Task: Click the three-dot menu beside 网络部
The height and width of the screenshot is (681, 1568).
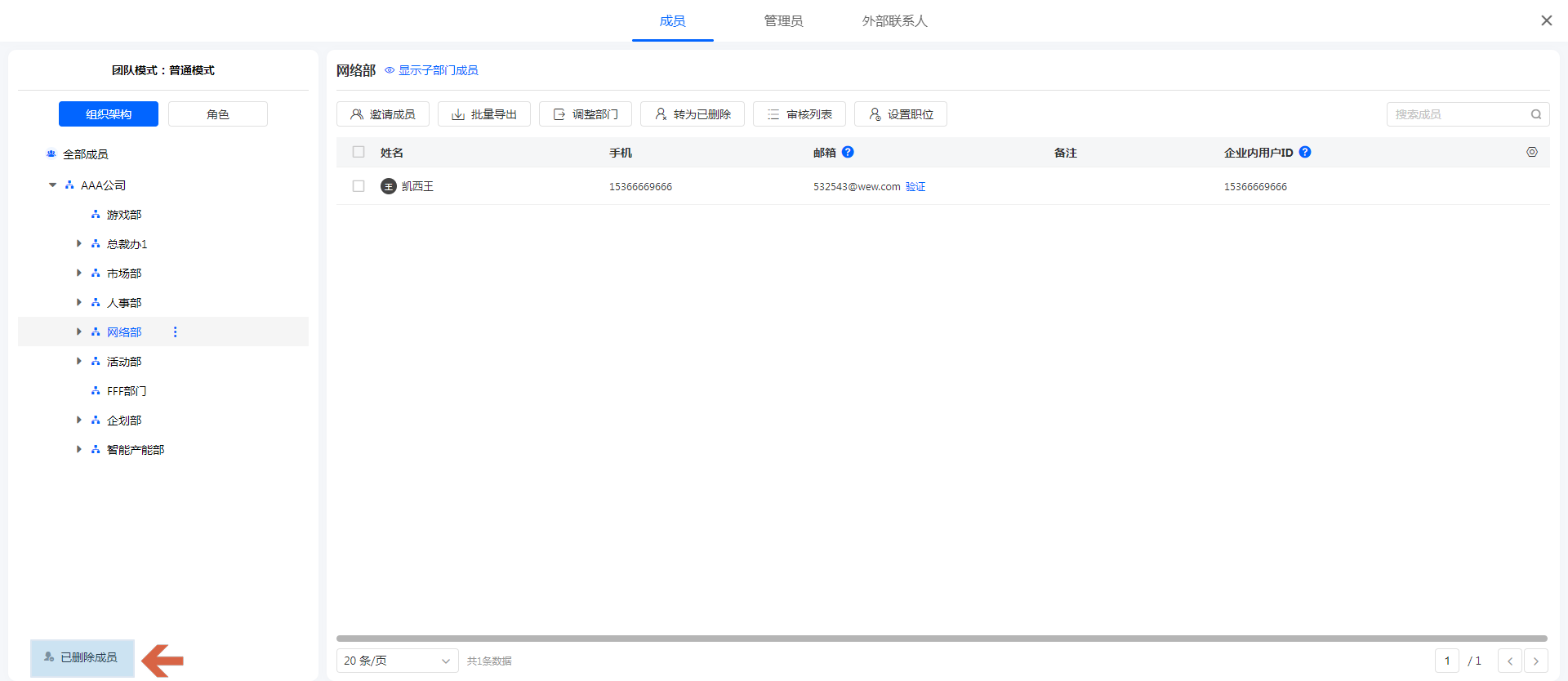Action: [x=175, y=332]
